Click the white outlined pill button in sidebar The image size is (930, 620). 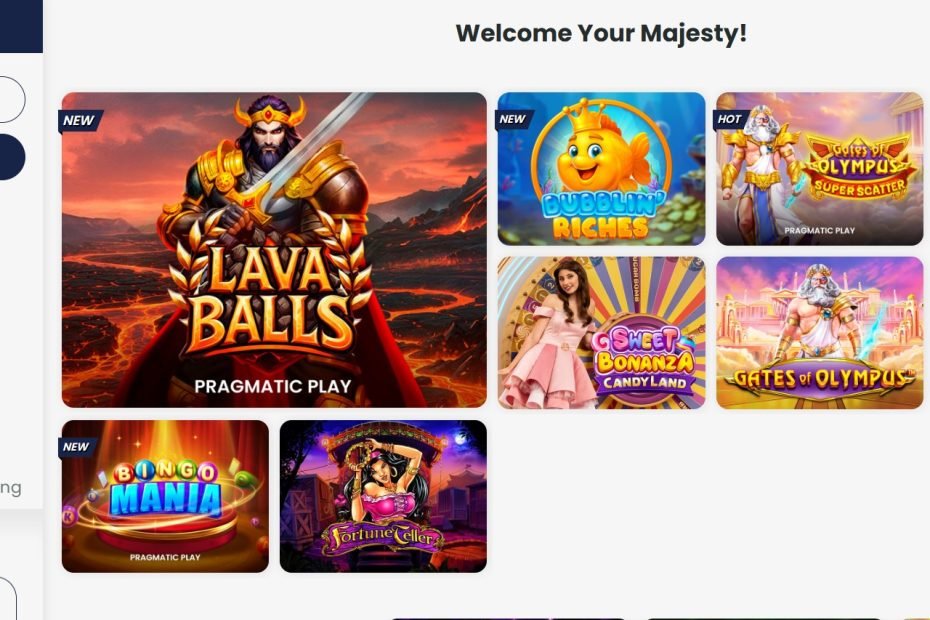tap(12, 100)
